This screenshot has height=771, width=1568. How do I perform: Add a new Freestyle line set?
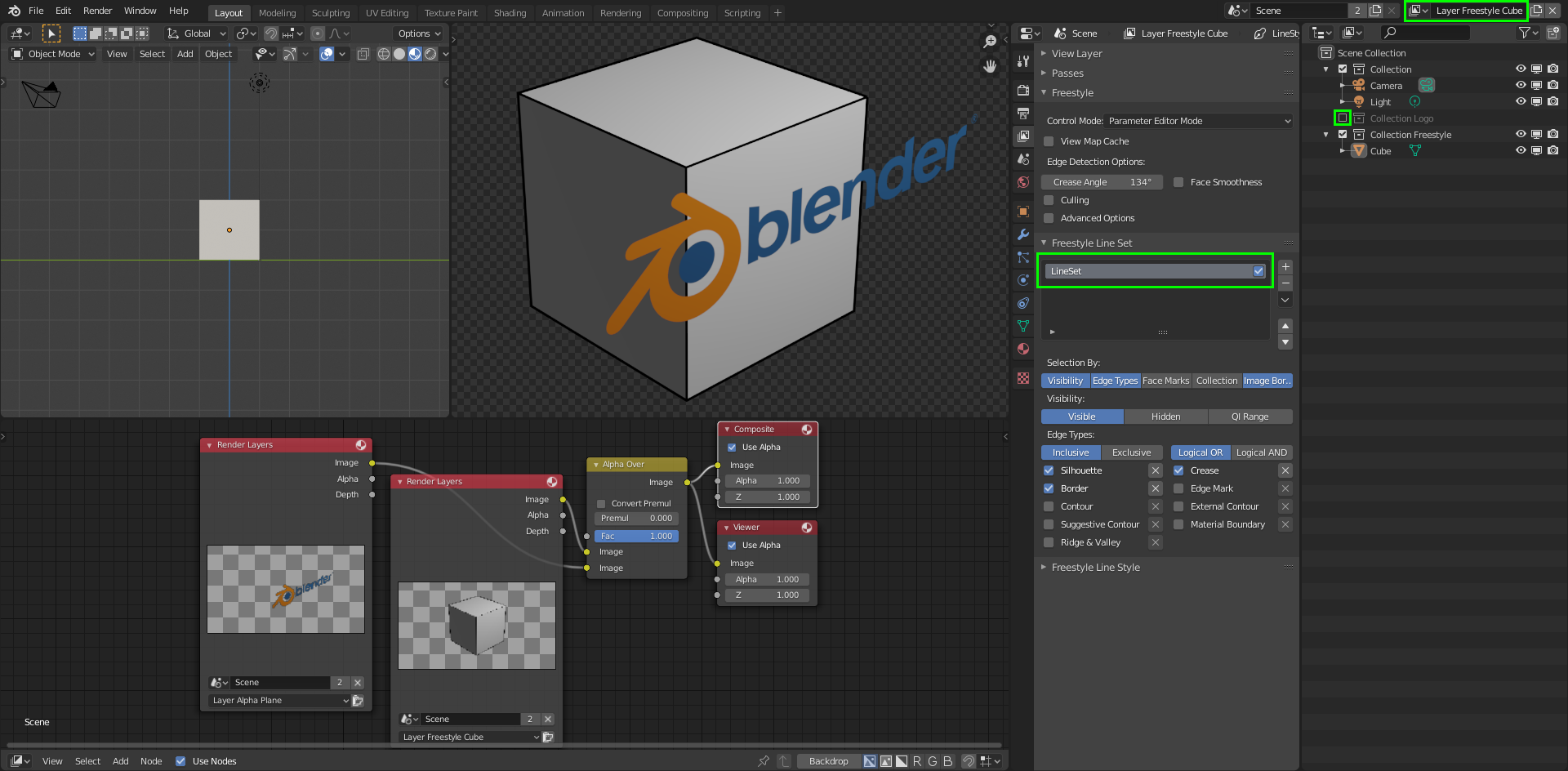(1285, 267)
